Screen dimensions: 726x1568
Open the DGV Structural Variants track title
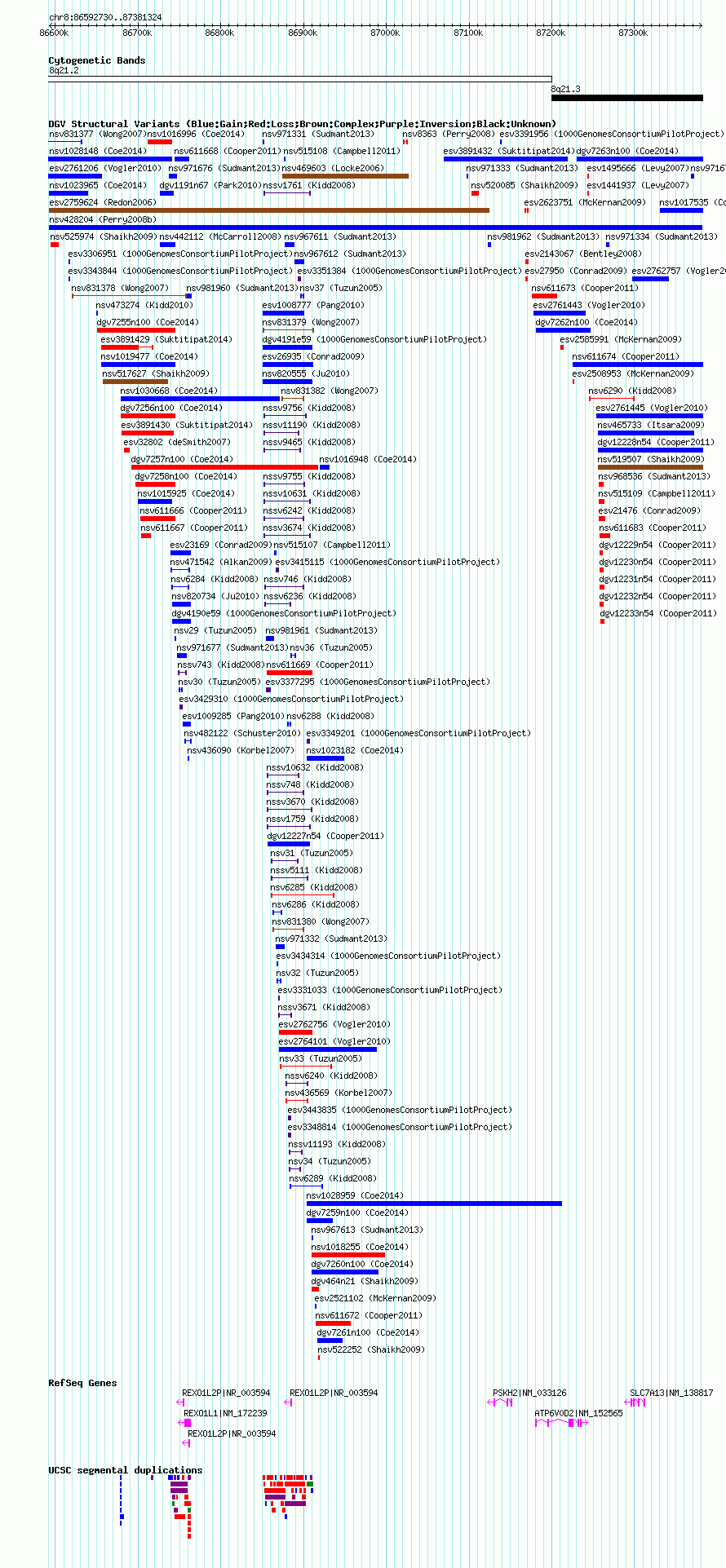pyautogui.click(x=303, y=124)
